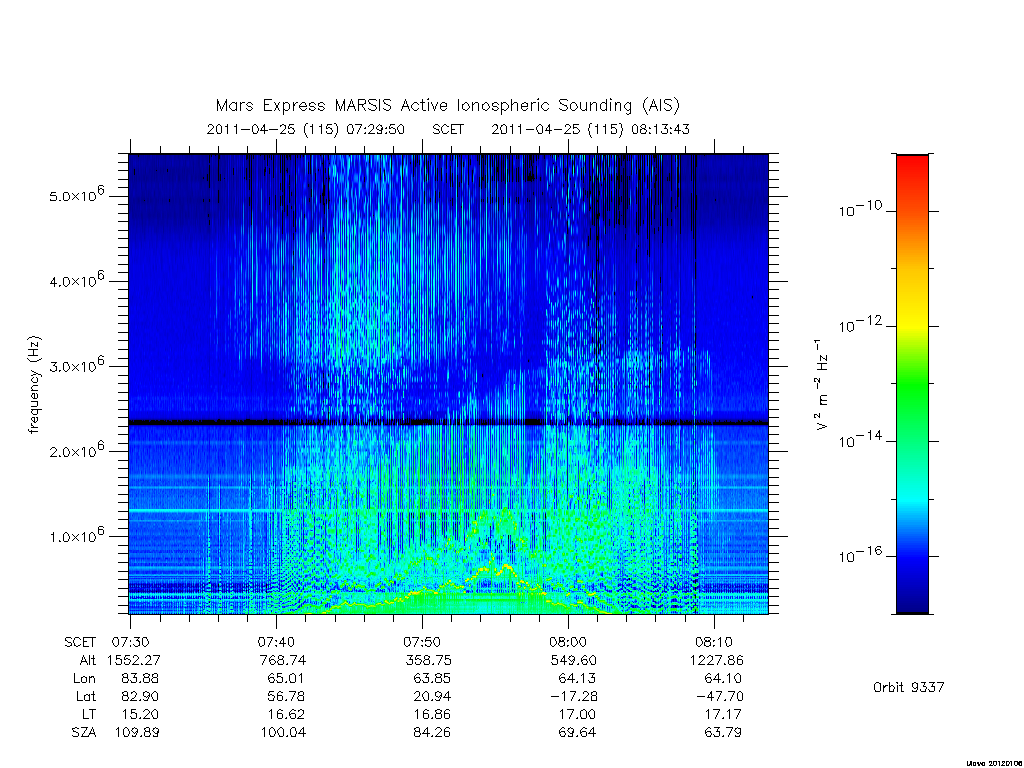
Task: Click the latitude value 82.90
Action: pyautogui.click(x=140, y=696)
